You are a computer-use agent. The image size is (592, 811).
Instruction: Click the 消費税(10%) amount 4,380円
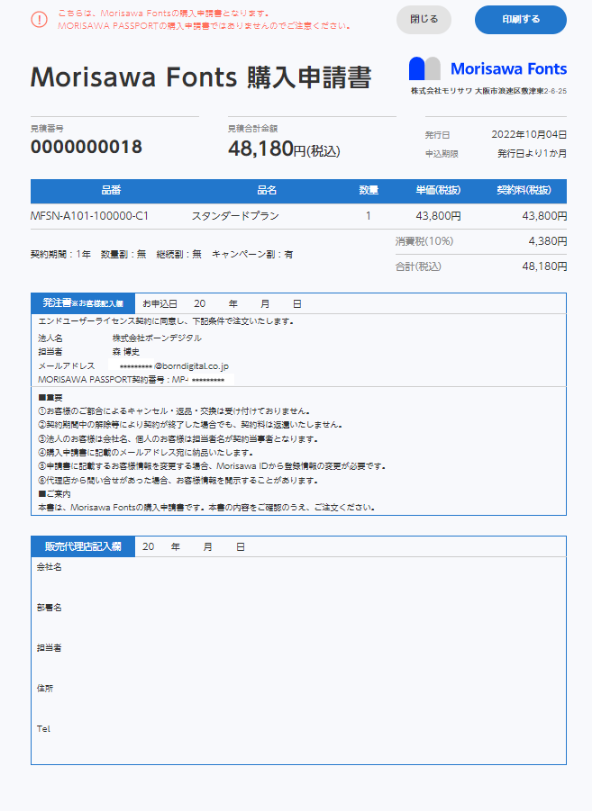point(548,242)
